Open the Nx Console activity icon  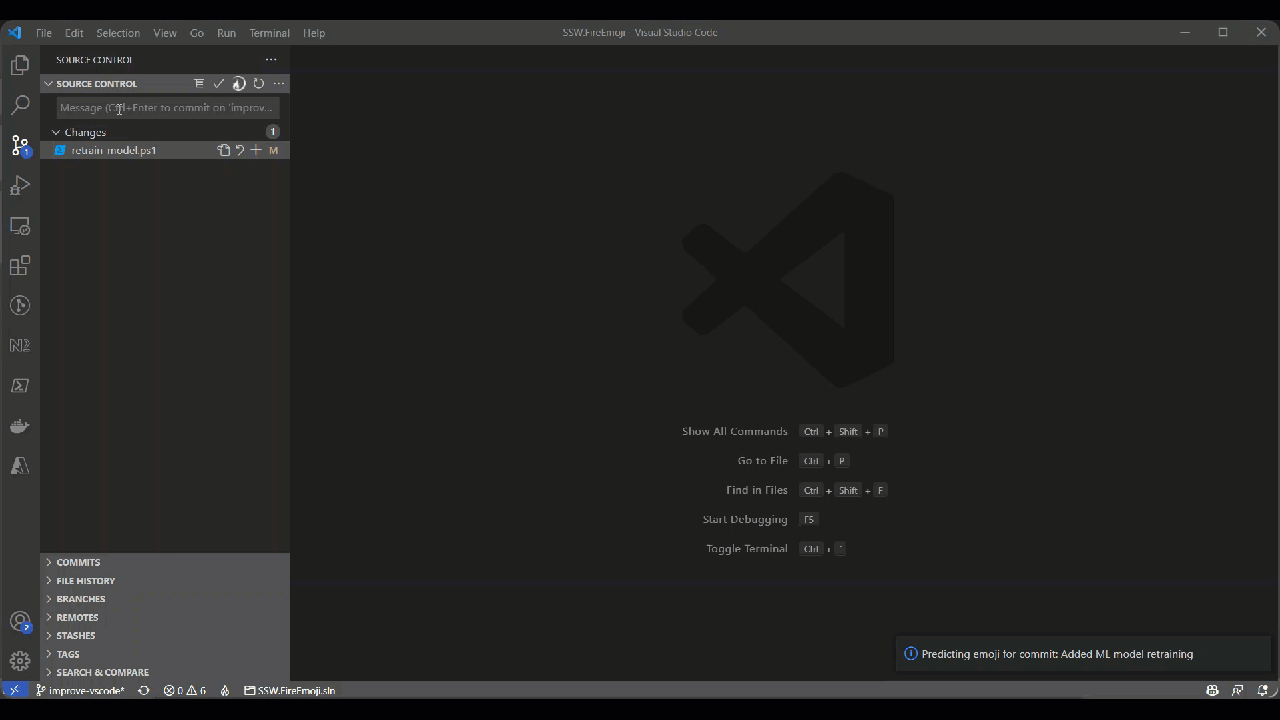coord(20,346)
